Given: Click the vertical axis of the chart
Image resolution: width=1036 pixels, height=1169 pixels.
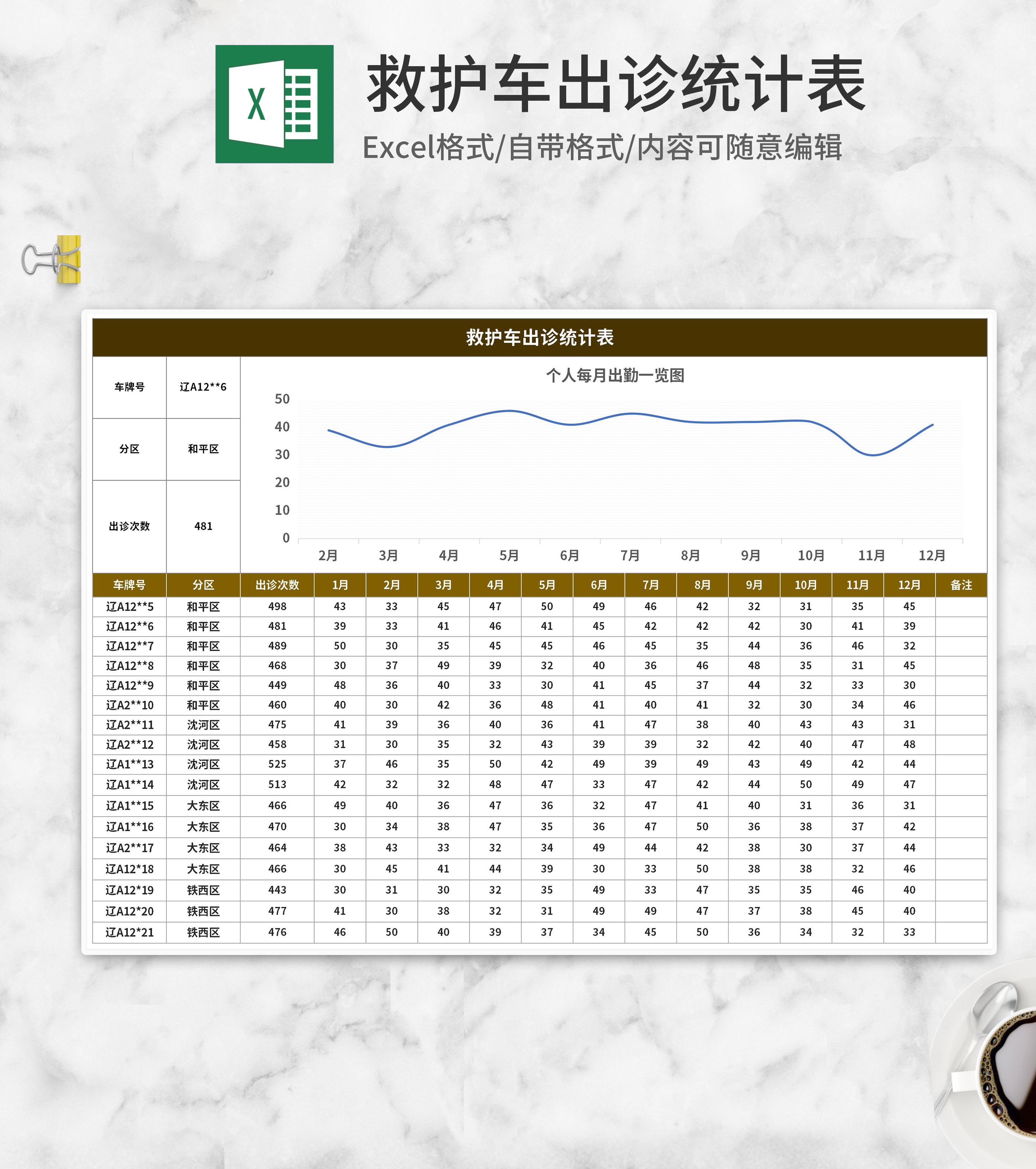Looking at the screenshot, I should 284,469.
